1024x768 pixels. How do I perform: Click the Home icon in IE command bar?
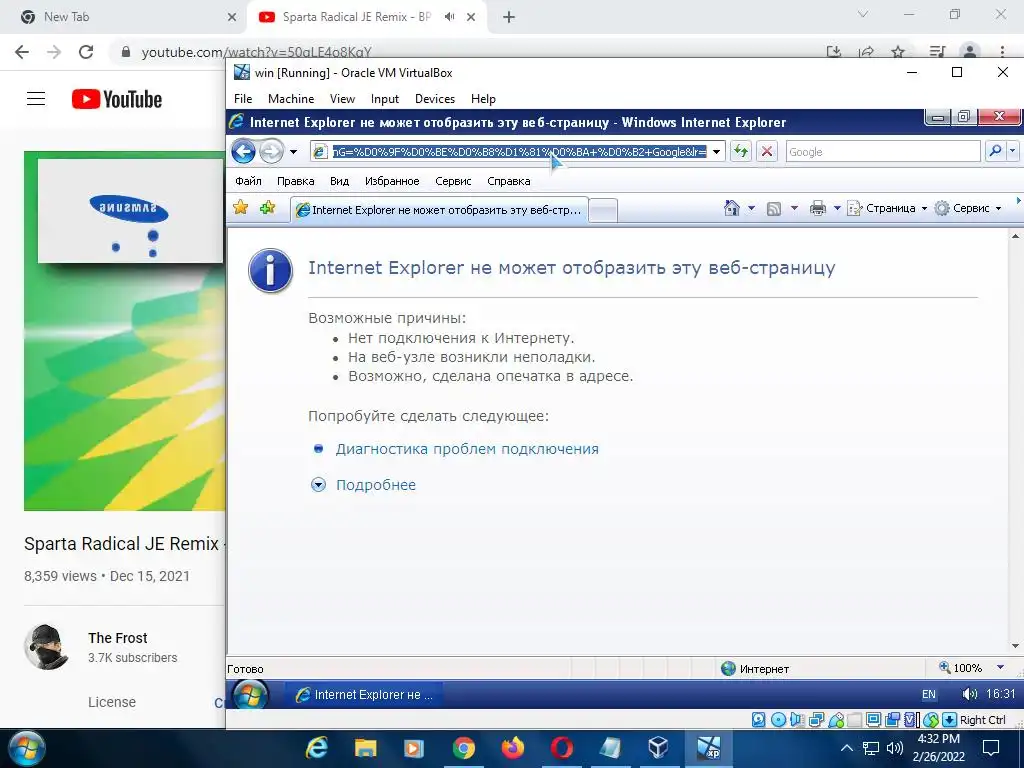coord(731,208)
